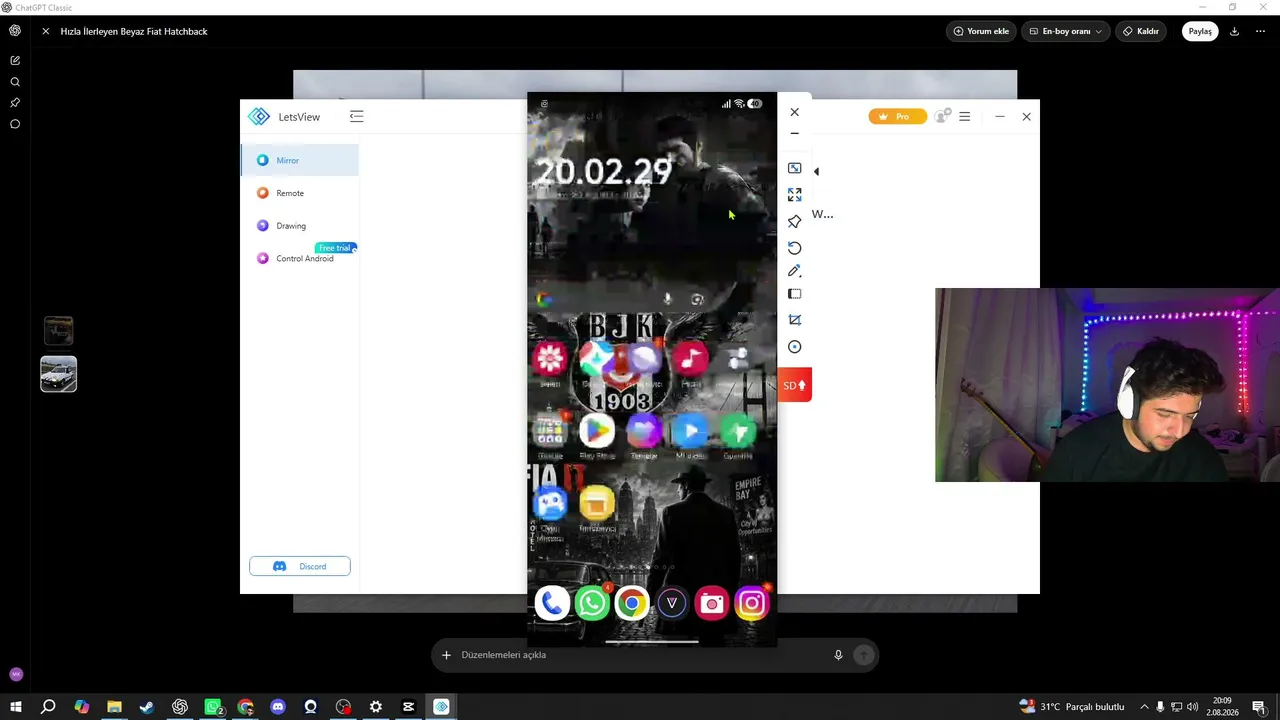Screen dimensions: 1280x720
Task: Take a screenshot with the crop icon
Action: tap(794, 320)
